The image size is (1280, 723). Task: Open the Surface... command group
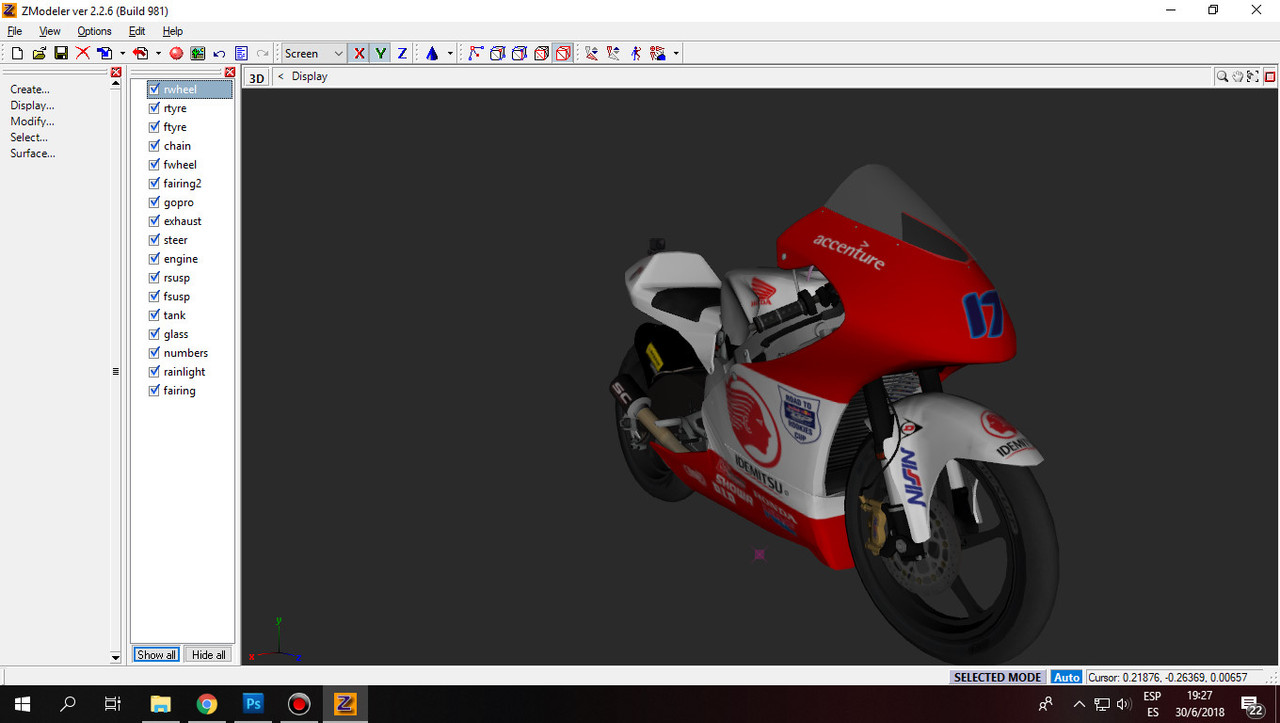[x=33, y=153]
